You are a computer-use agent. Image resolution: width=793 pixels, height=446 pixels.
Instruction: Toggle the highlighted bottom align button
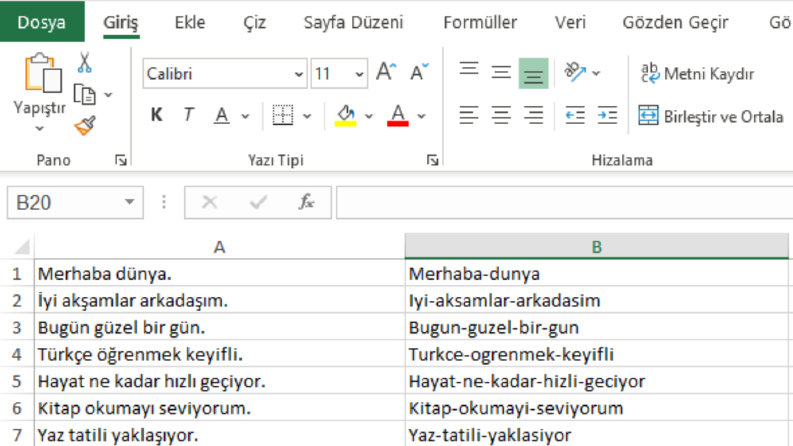534,73
